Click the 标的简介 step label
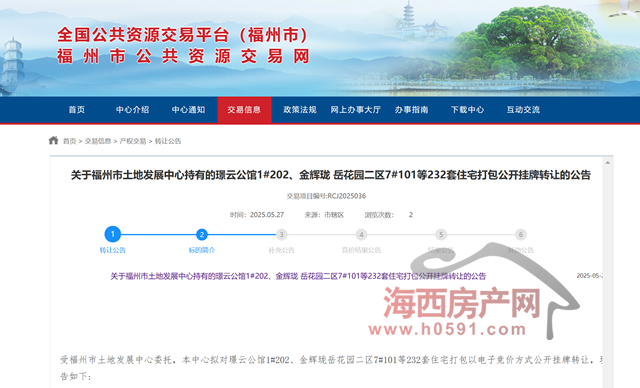The height and width of the screenshot is (388, 640). [x=202, y=250]
